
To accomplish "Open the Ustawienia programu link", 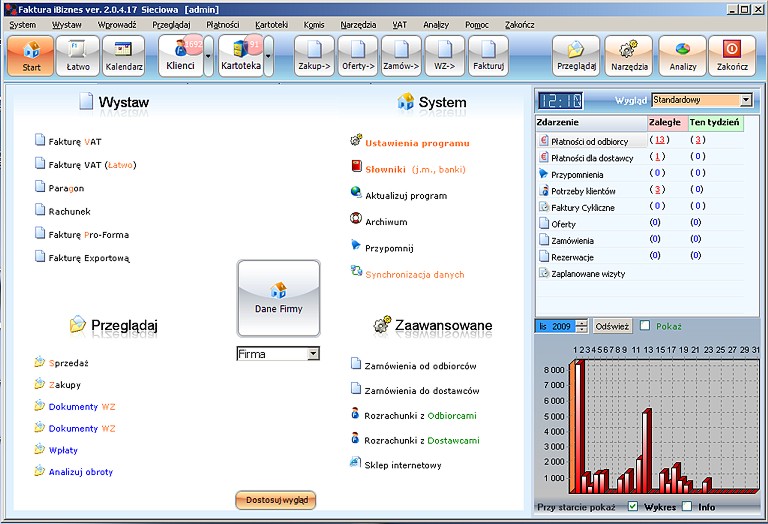I will coord(416,143).
